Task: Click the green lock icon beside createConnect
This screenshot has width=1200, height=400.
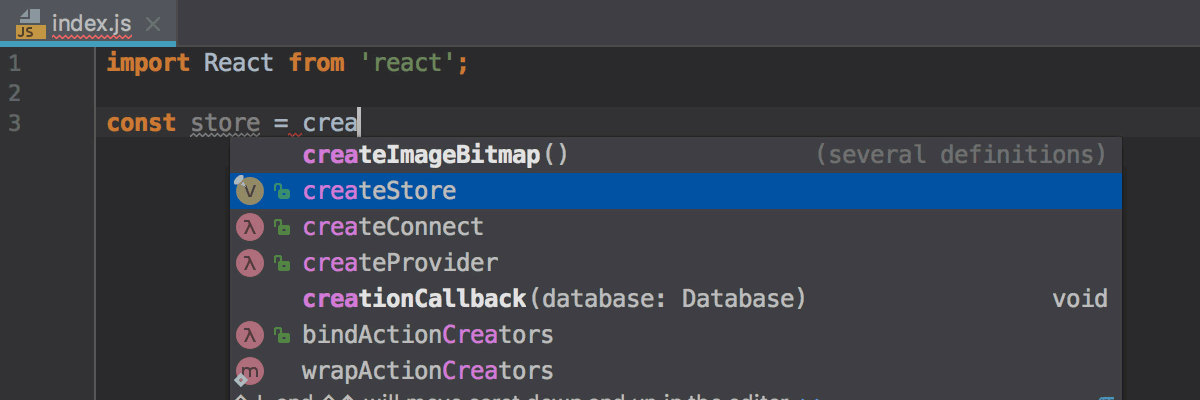Action: click(x=282, y=228)
